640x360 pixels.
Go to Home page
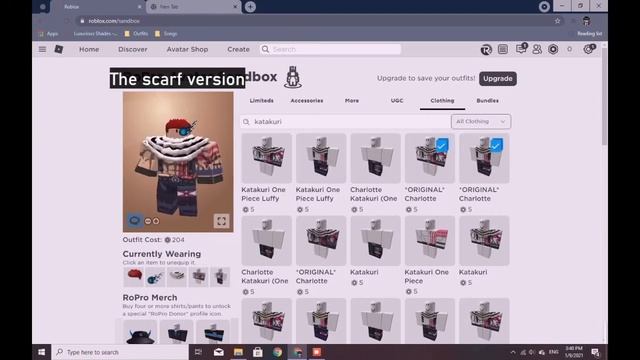click(x=89, y=49)
